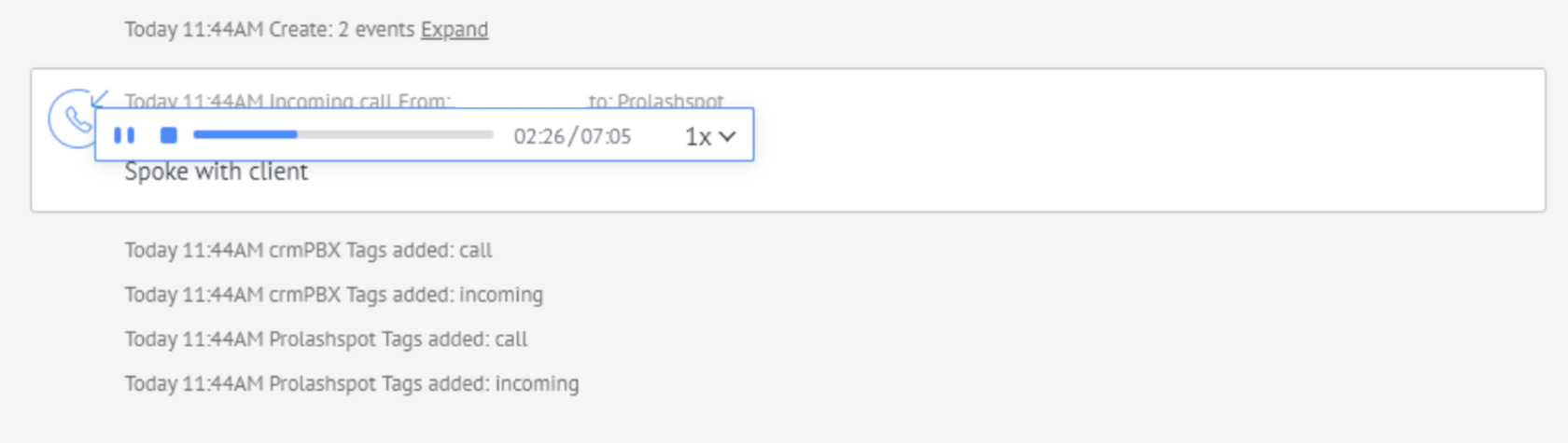Click the "crmPBX Tags added: call" entry
1568x443 pixels.
pyautogui.click(x=308, y=250)
